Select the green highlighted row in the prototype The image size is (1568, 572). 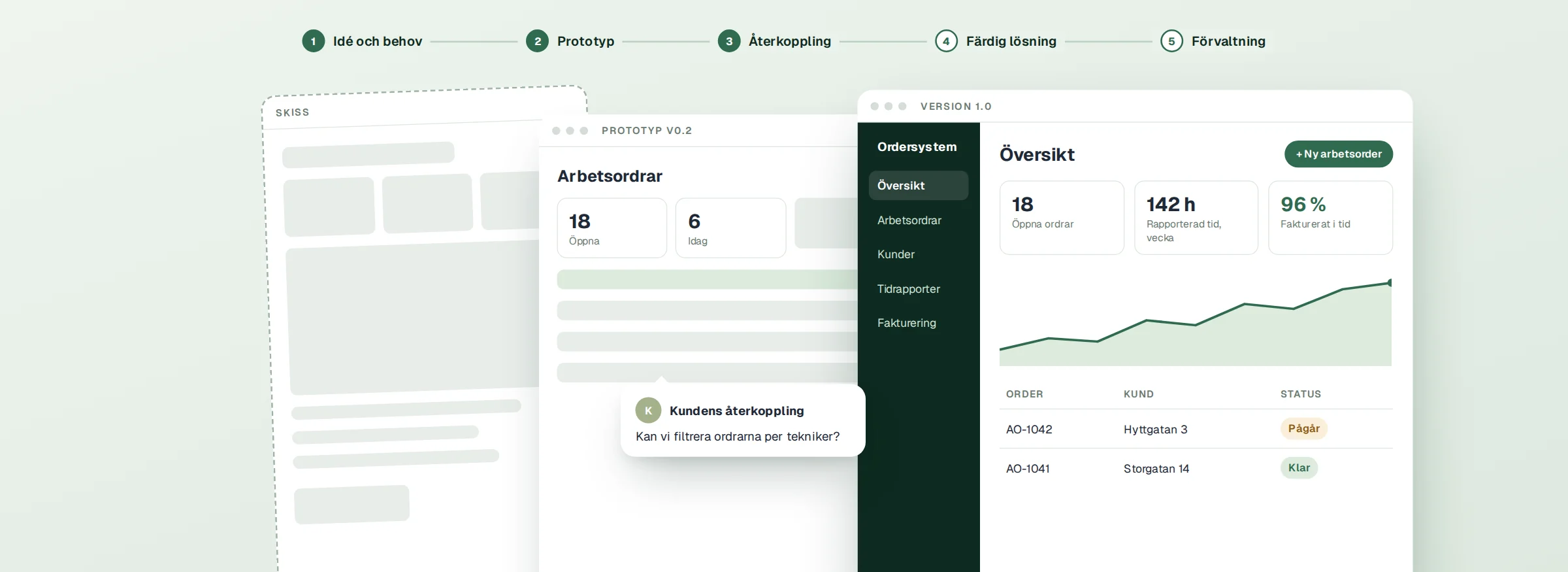click(x=707, y=280)
